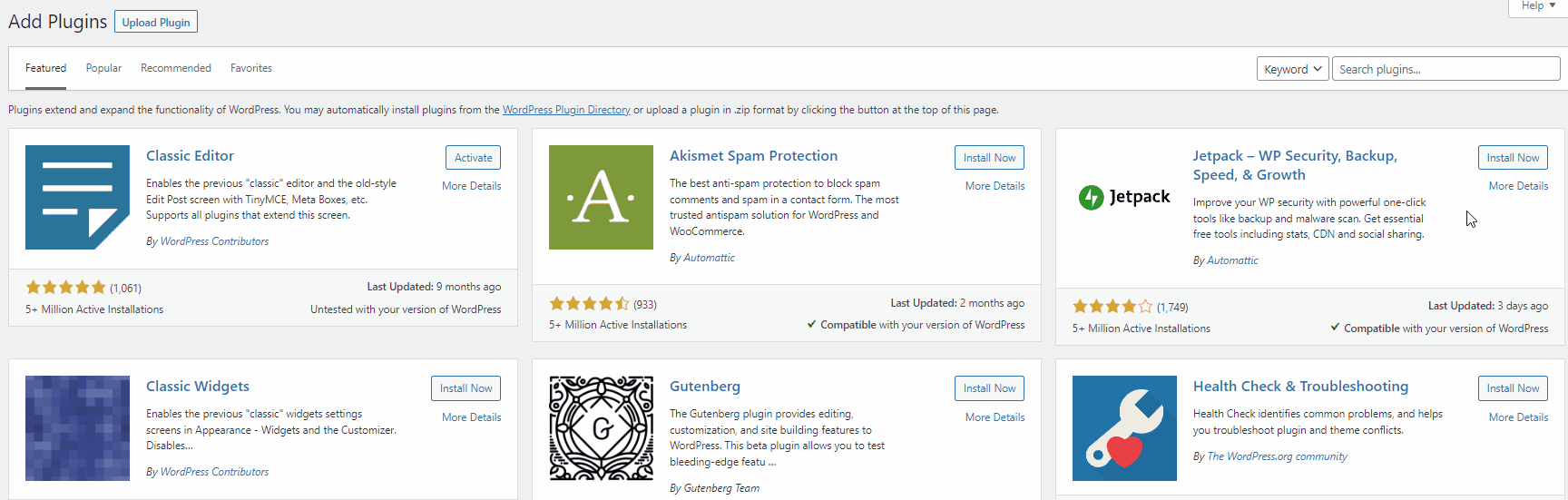This screenshot has width=1568, height=500.
Task: Click the Gutenberg plugin icon
Action: tap(601, 428)
